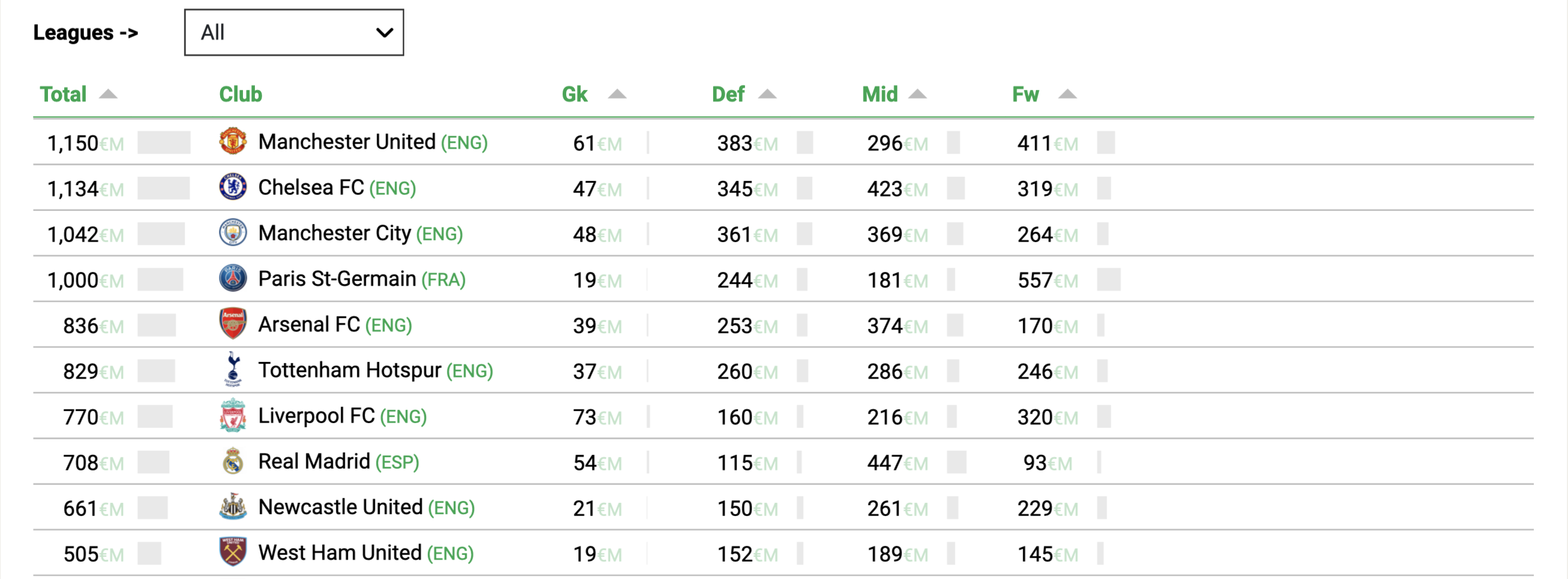Click the Fw column header
This screenshot has width=1568, height=579.
pyautogui.click(x=1026, y=94)
